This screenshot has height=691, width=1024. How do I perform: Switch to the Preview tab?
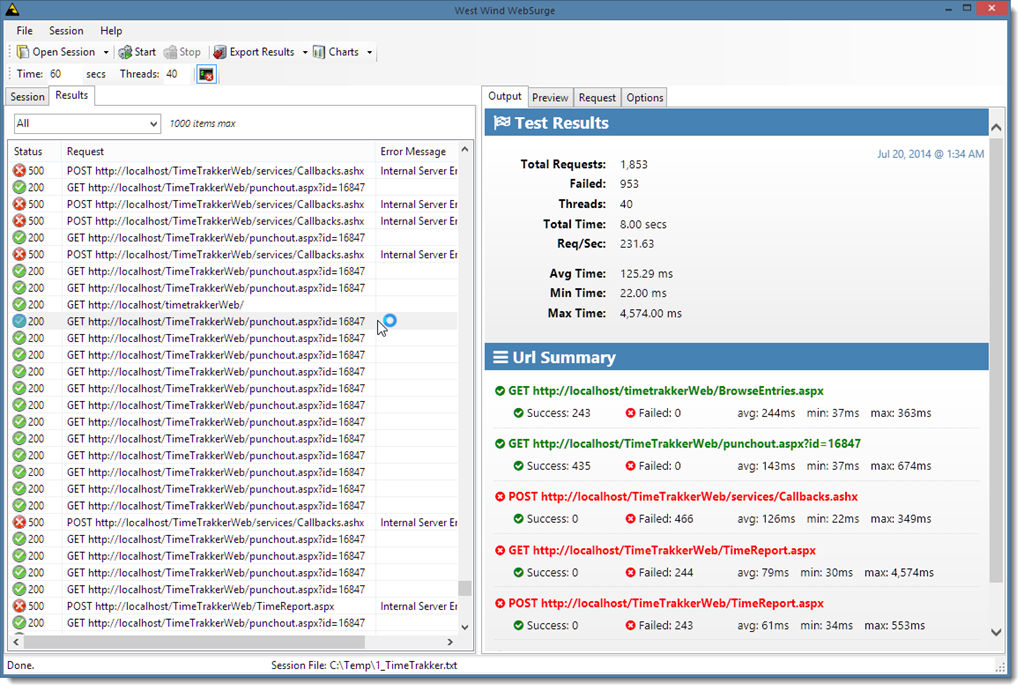(550, 98)
